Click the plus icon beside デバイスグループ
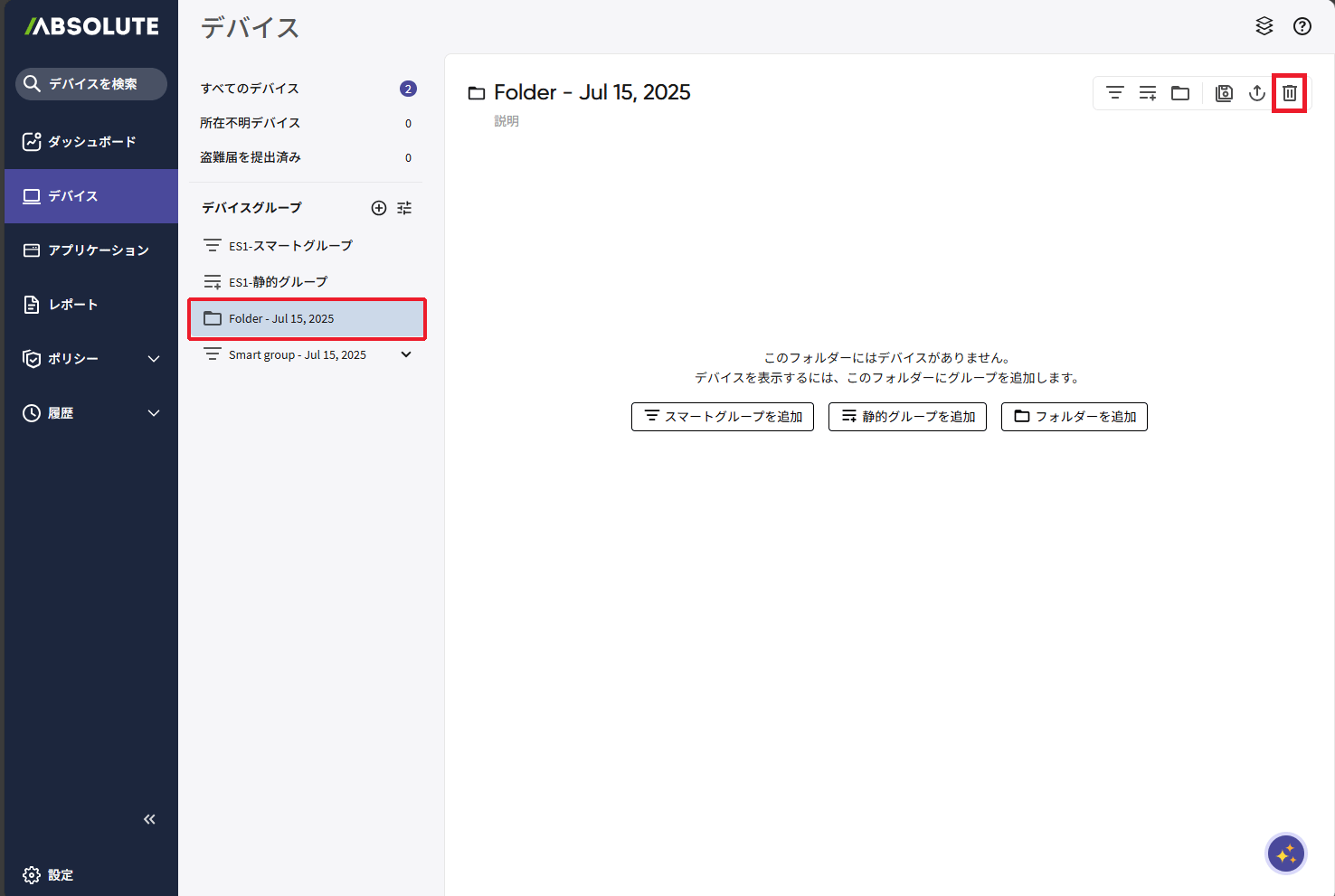This screenshot has height=896, width=1335. tap(379, 208)
